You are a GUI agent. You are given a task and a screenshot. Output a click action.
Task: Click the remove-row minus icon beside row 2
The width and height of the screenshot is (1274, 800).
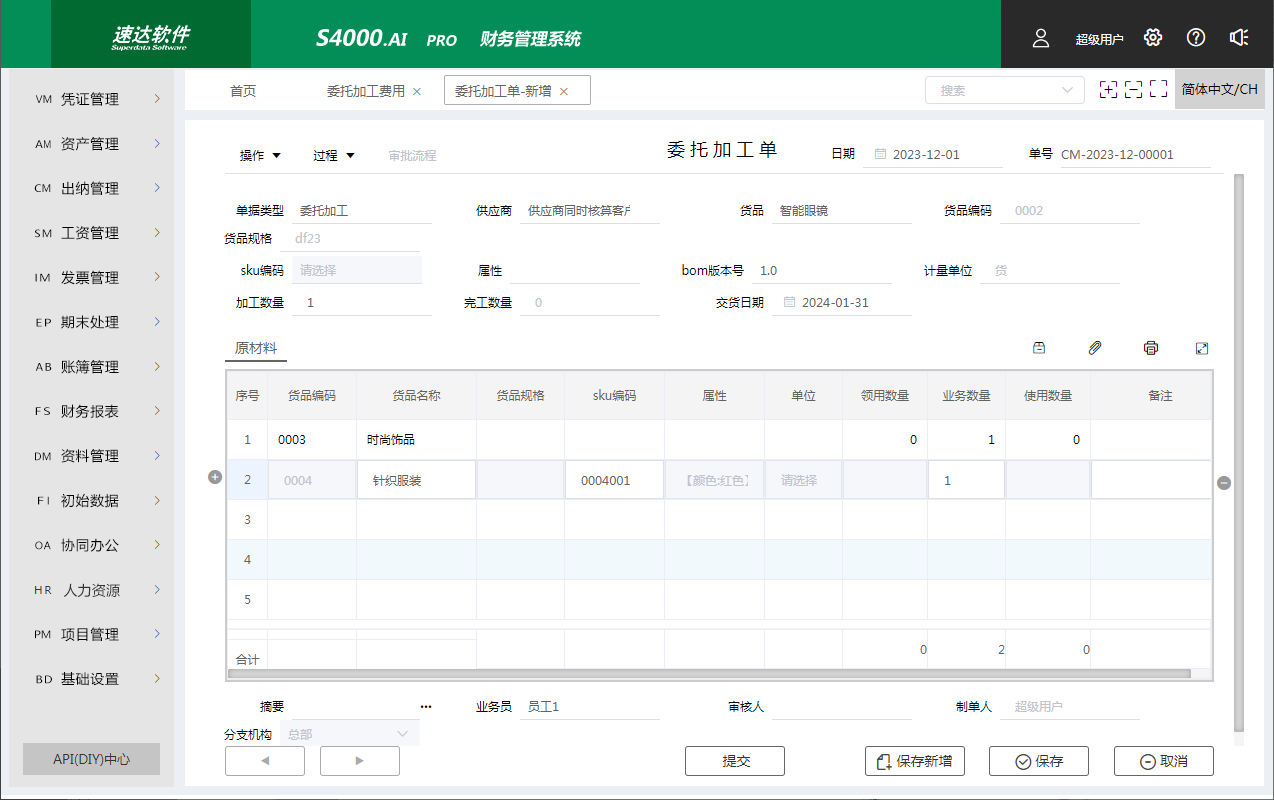1224,483
